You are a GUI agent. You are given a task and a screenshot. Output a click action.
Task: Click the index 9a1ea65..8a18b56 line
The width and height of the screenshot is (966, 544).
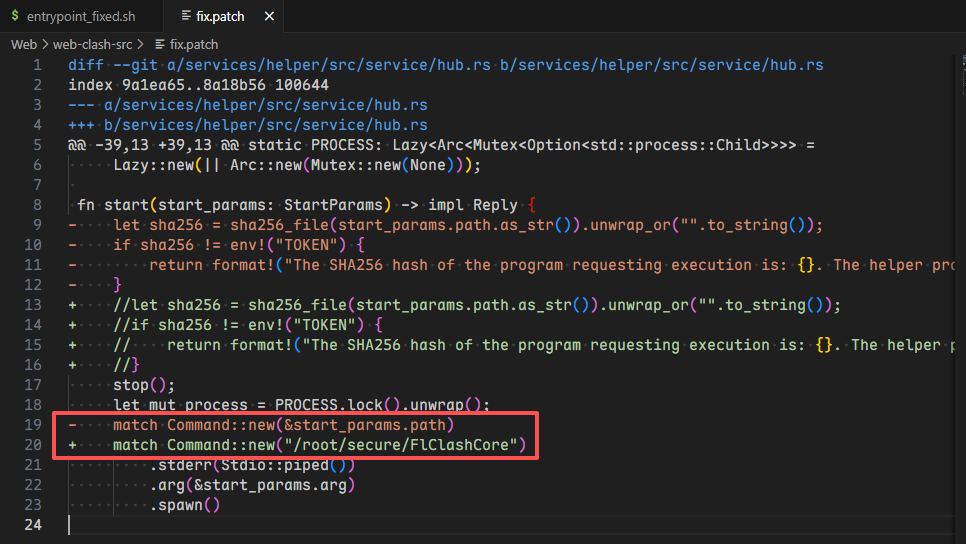coord(198,85)
